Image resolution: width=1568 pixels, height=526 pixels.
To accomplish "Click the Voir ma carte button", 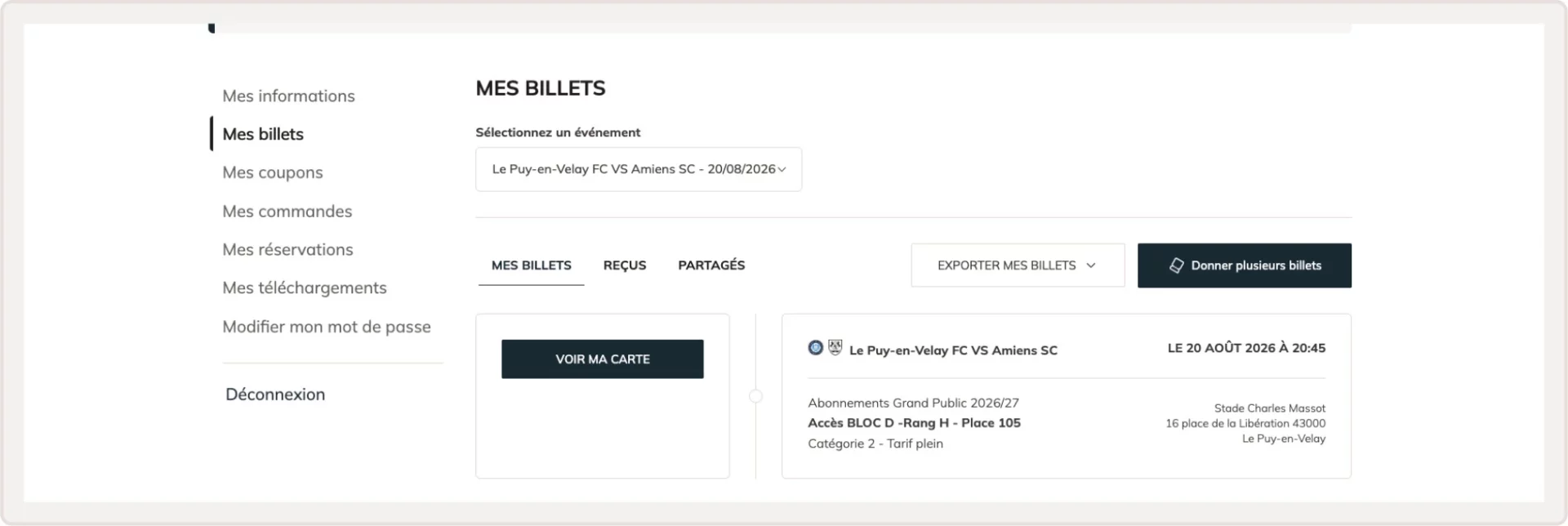I will pyautogui.click(x=603, y=359).
